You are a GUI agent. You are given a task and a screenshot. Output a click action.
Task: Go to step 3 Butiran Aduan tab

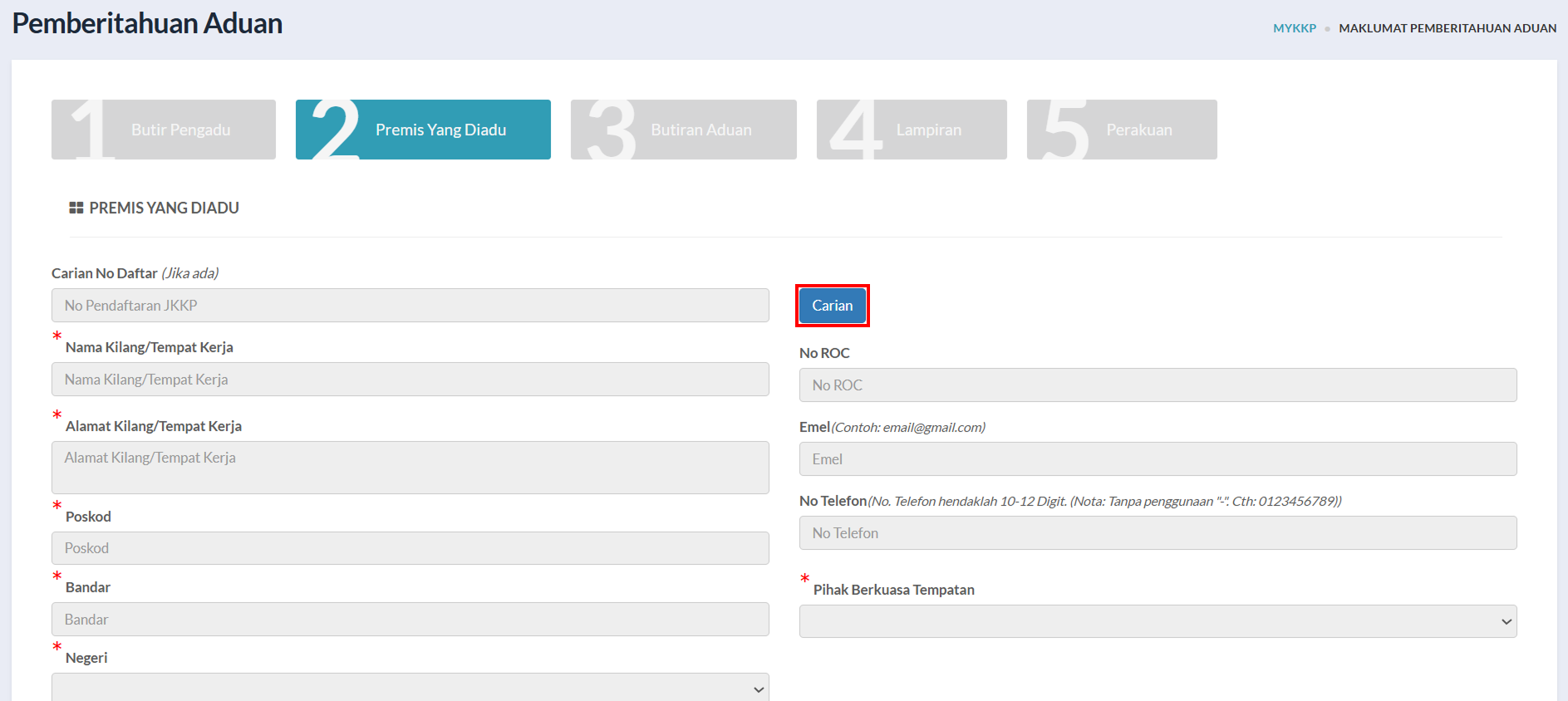[x=684, y=130]
